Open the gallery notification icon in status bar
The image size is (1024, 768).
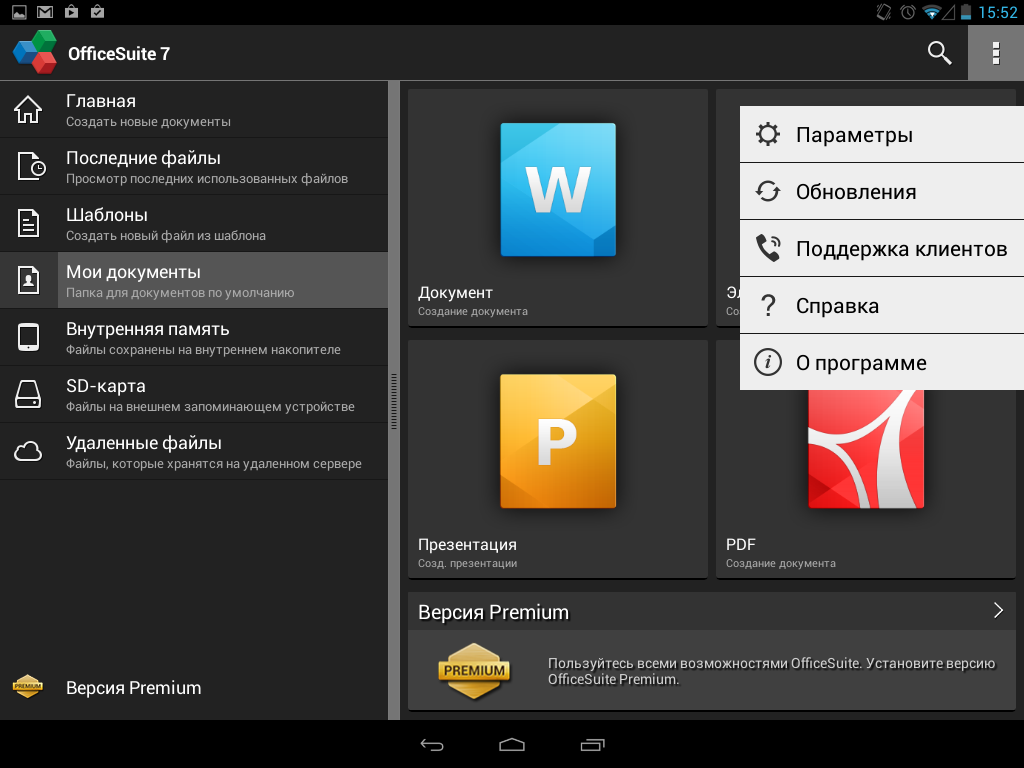coord(19,12)
